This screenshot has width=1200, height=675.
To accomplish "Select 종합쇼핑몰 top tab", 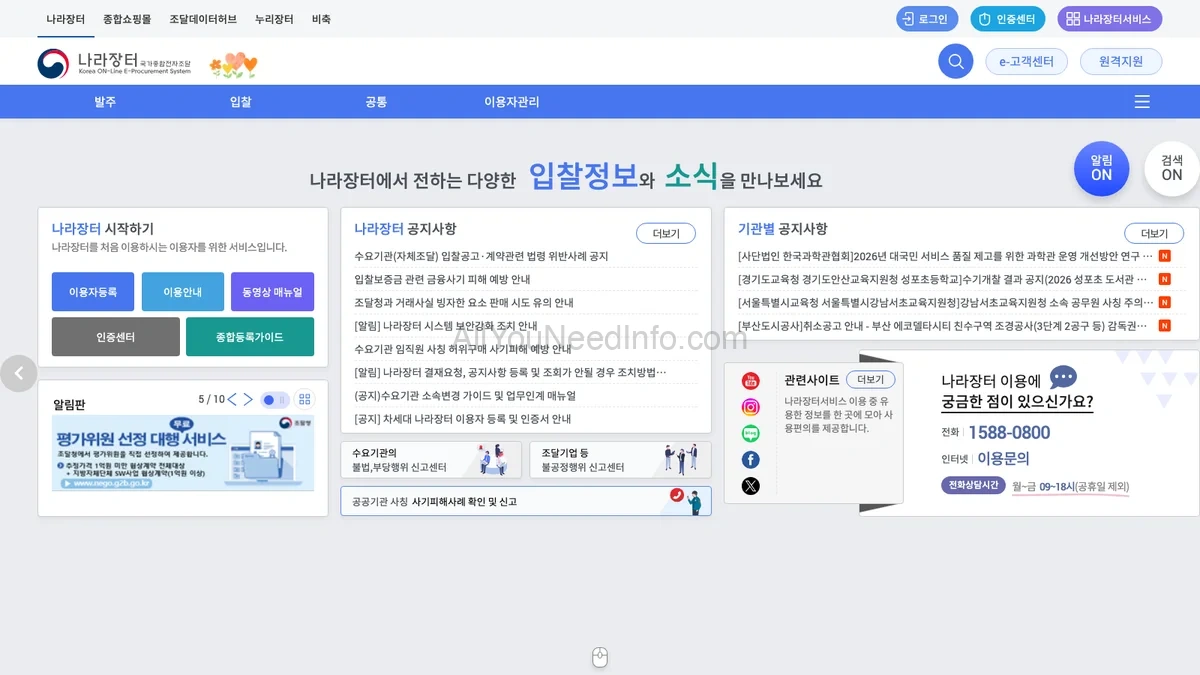I will pyautogui.click(x=127, y=19).
